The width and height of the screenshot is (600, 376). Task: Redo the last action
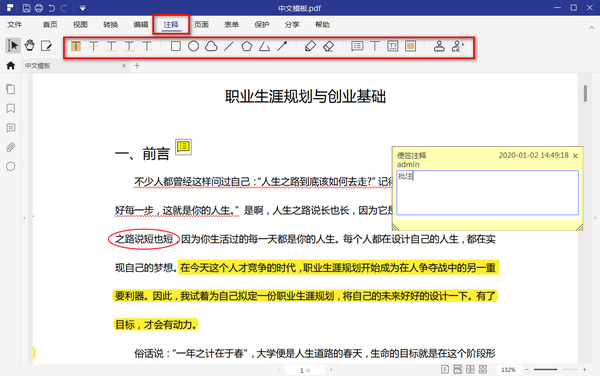click(x=64, y=8)
